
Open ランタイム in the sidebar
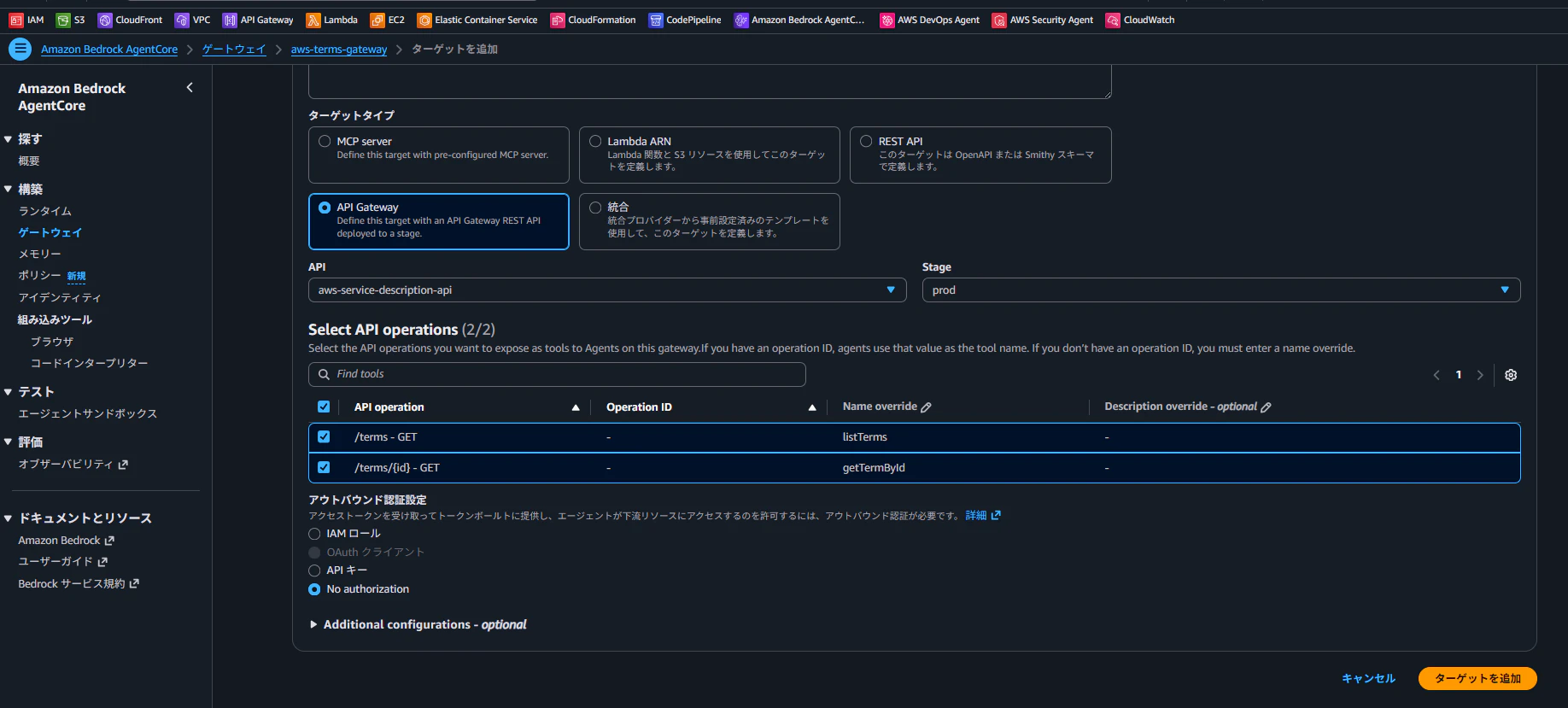click(x=45, y=211)
